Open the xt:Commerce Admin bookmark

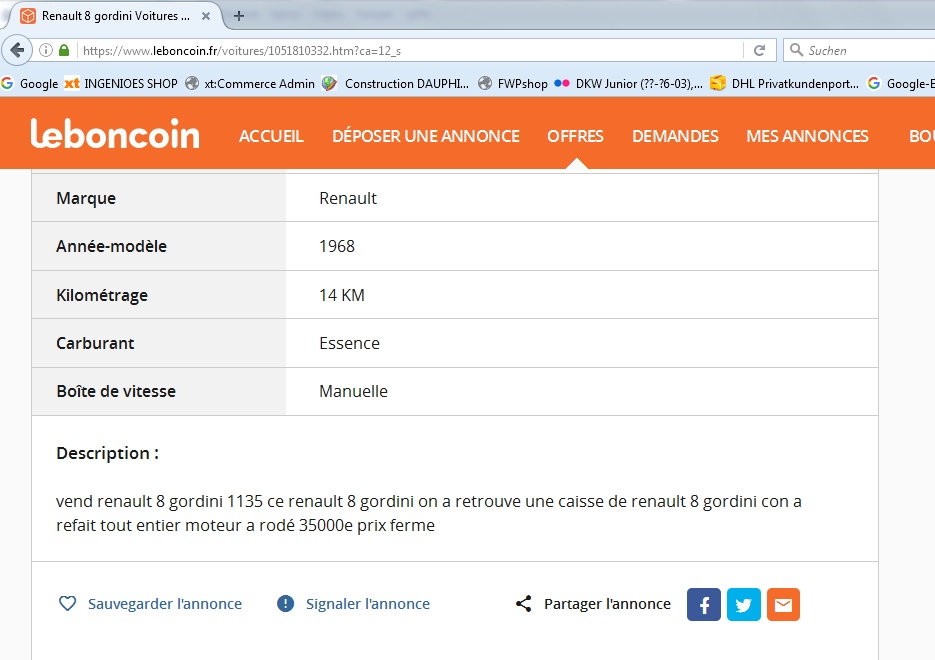click(250, 83)
